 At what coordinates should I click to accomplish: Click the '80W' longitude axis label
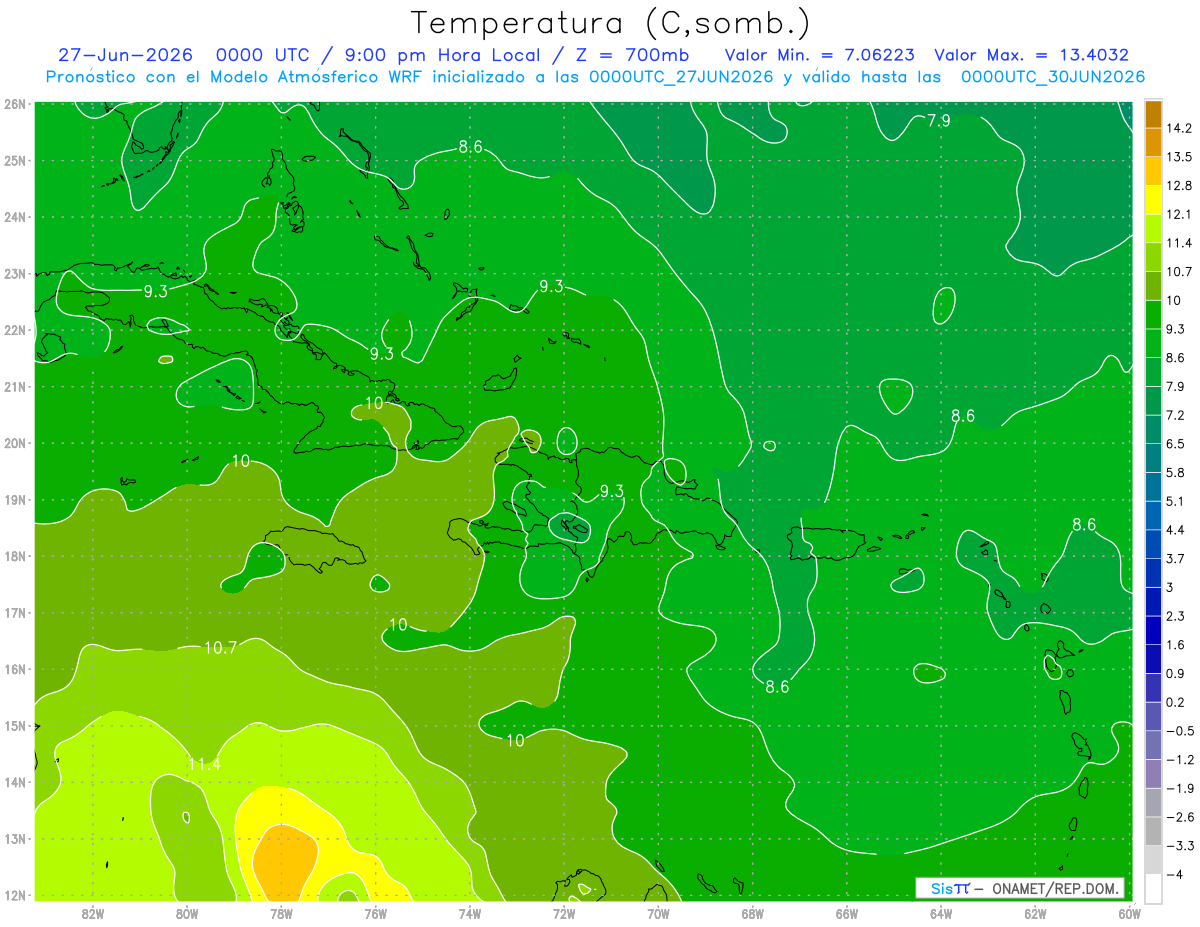pyautogui.click(x=187, y=913)
